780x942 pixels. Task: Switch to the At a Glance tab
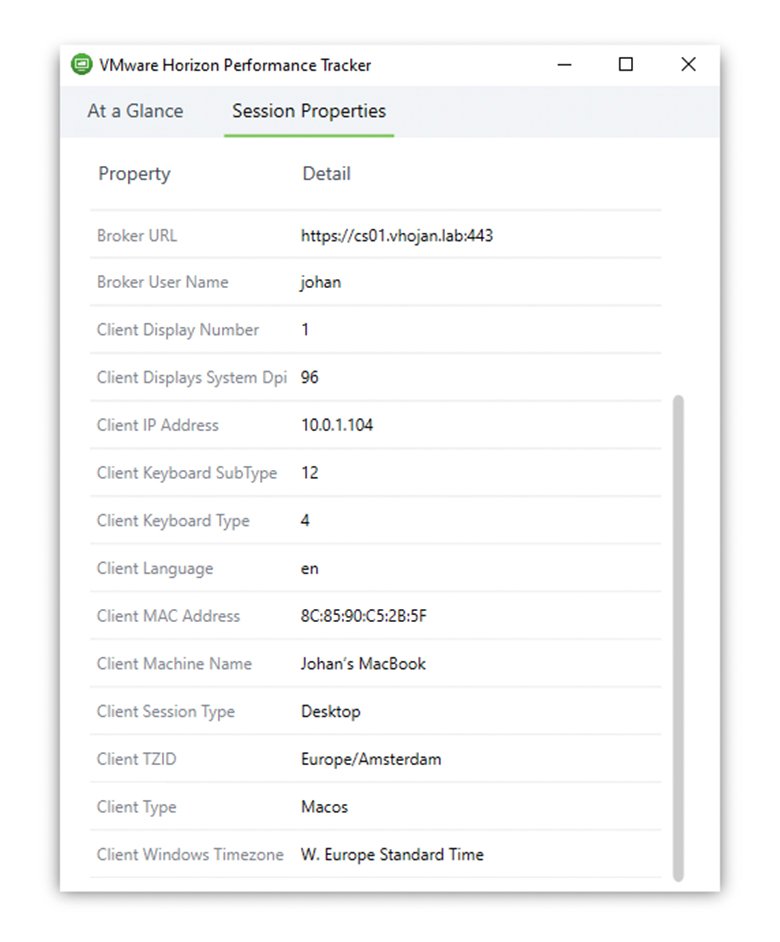pos(135,111)
